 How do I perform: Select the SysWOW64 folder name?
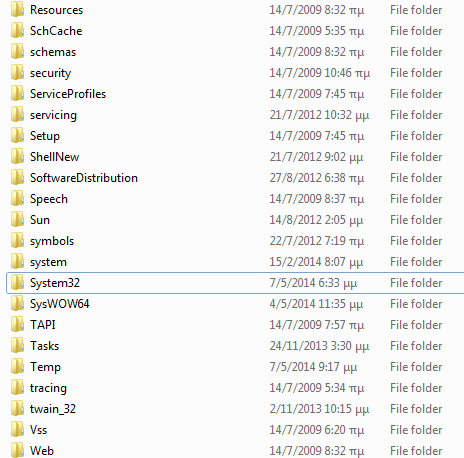pyautogui.click(x=60, y=304)
